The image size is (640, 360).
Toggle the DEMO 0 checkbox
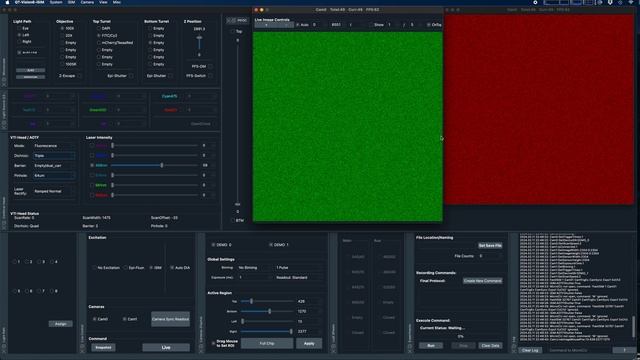tap(213, 245)
